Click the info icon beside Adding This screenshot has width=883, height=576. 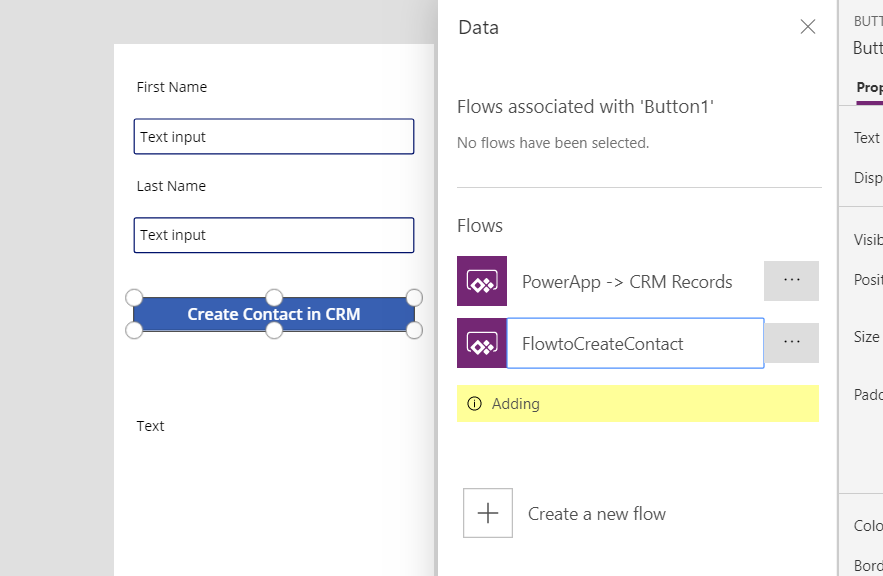pyautogui.click(x=474, y=404)
